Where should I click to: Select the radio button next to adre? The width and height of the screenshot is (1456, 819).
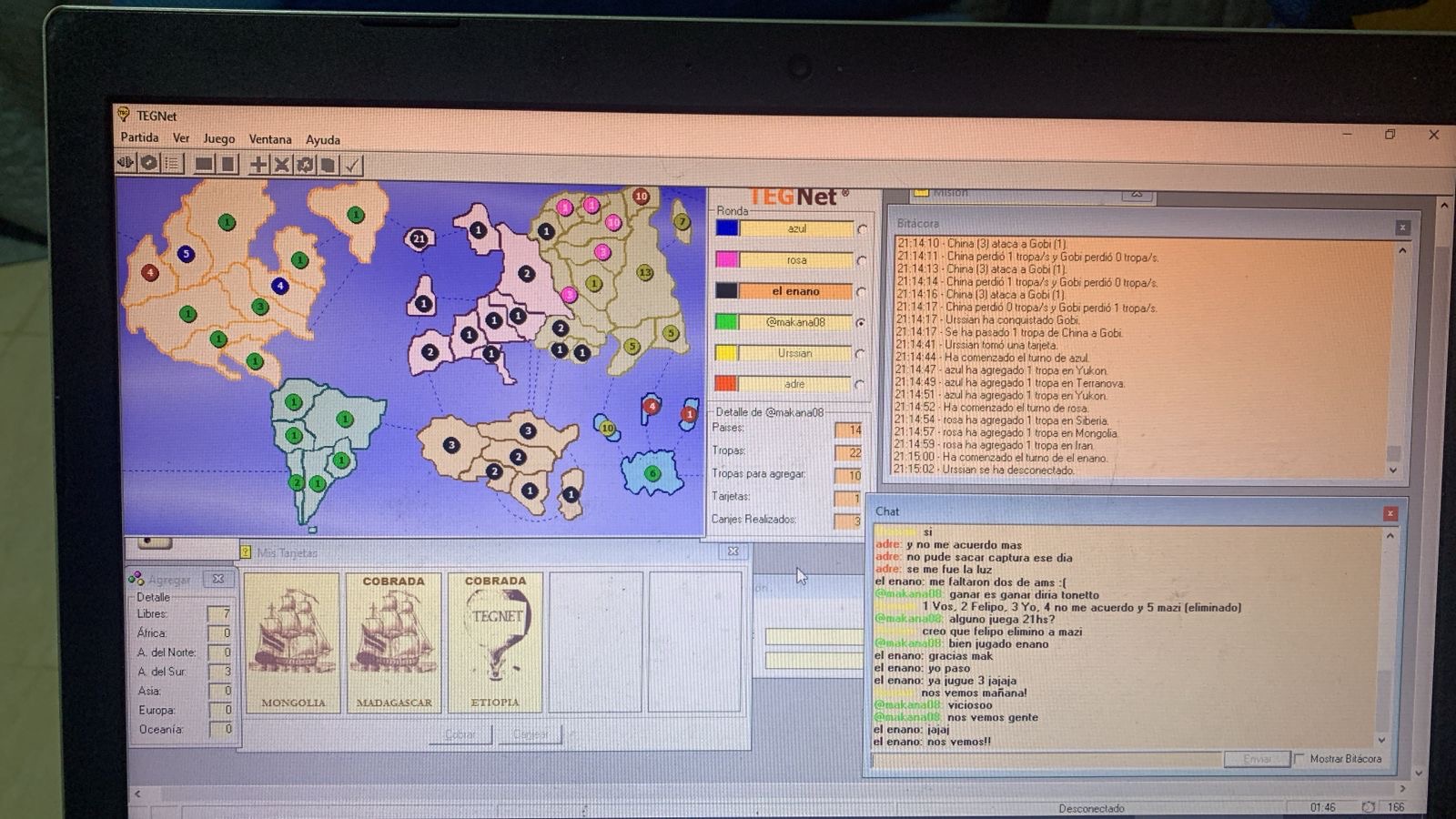pos(860,385)
